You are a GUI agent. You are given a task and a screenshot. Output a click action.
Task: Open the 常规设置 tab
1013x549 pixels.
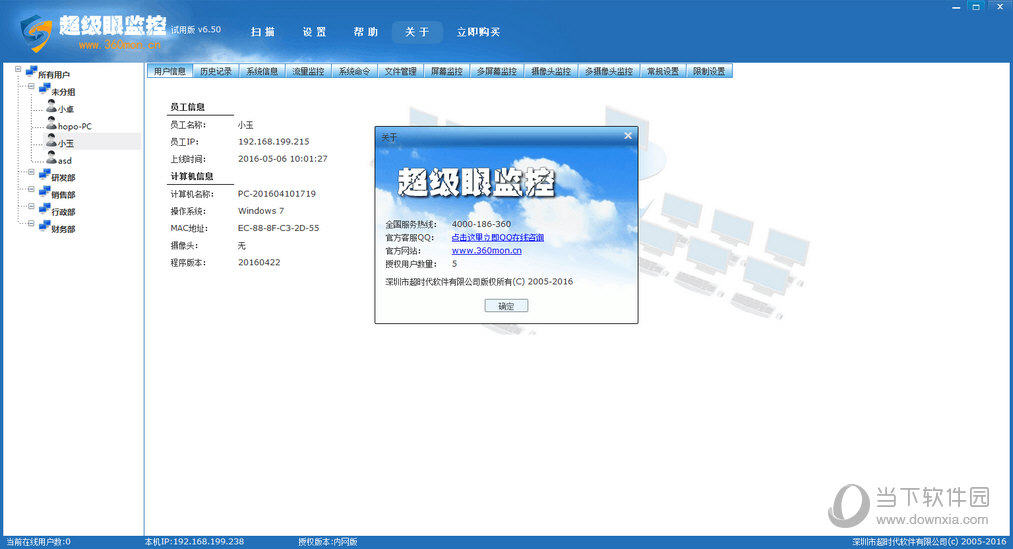coord(663,71)
